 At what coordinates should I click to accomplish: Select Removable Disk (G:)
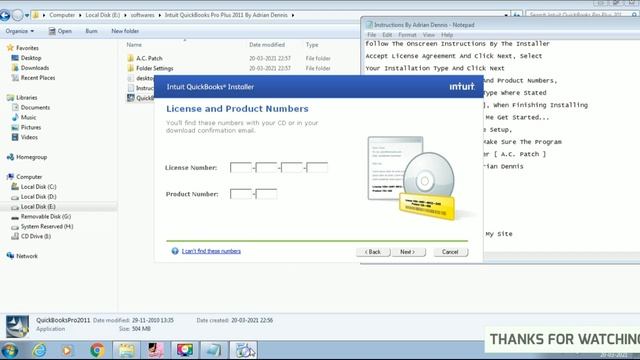pyautogui.click(x=46, y=216)
